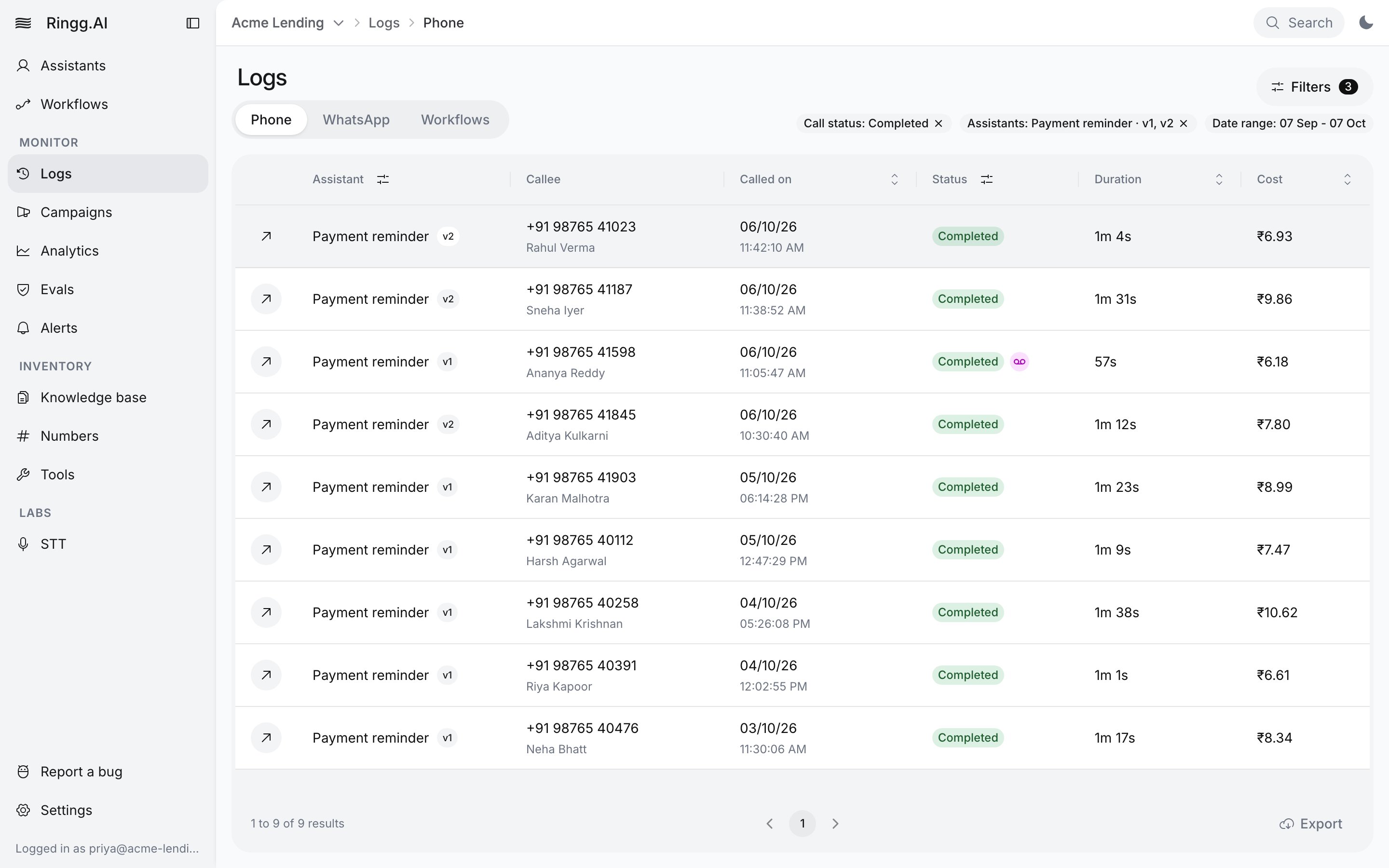Open Evals in sidebar
The width and height of the screenshot is (1389, 868).
(108, 289)
